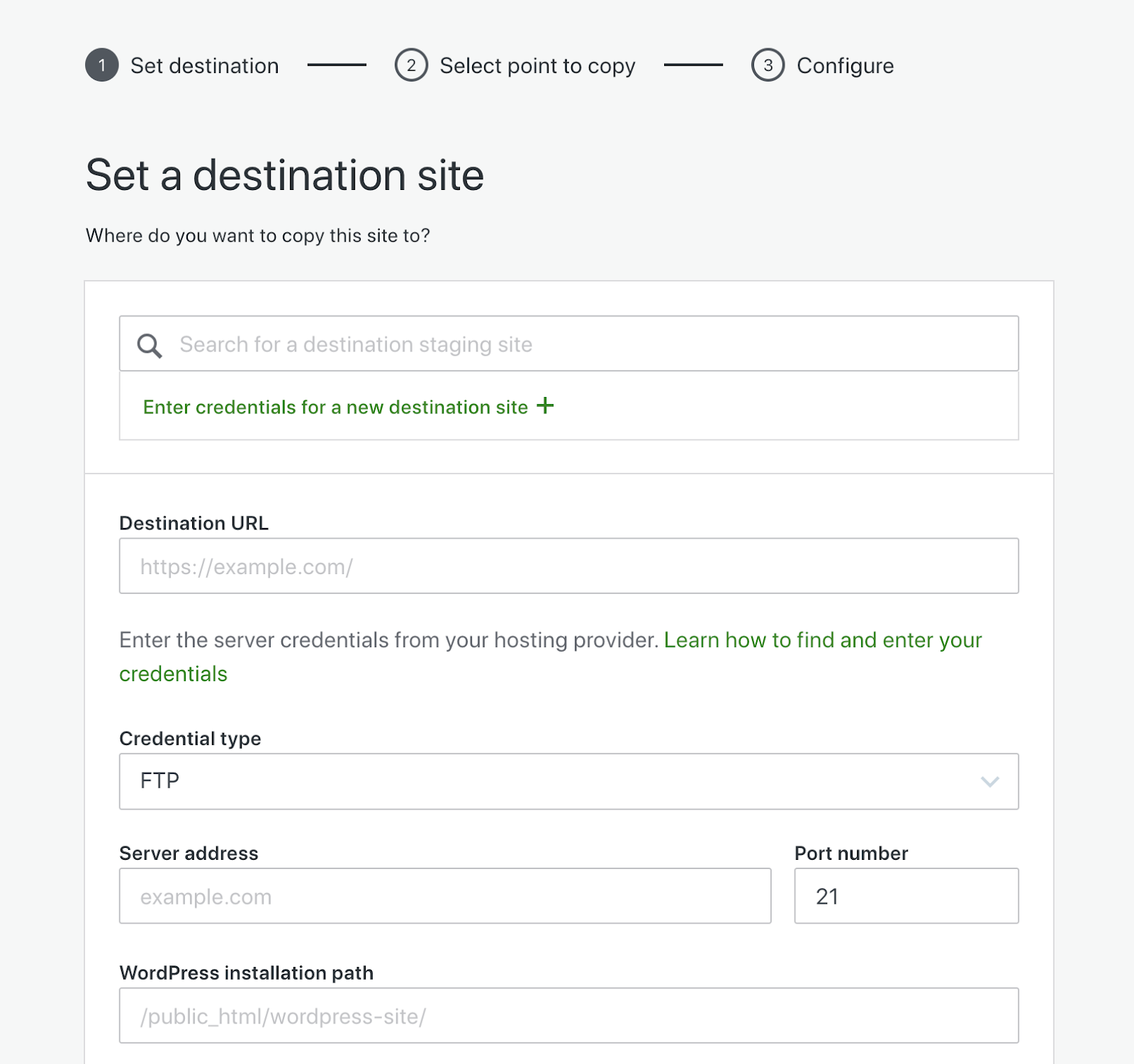Viewport: 1134px width, 1064px height.
Task: Click the Set a destination site heading
Action: coord(284,175)
